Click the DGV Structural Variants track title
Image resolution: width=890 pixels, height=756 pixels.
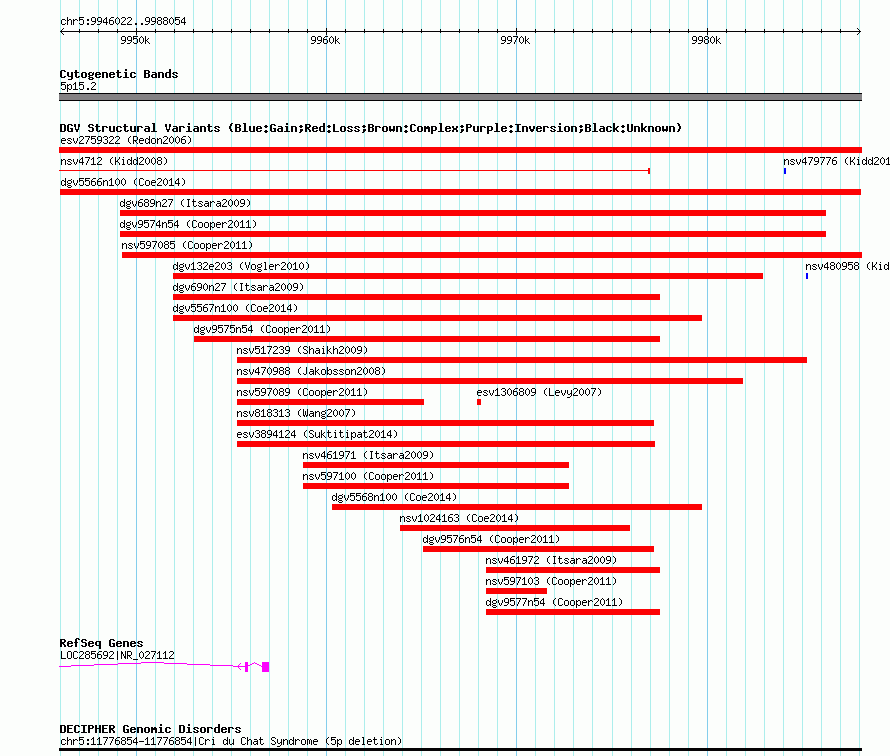tap(370, 128)
